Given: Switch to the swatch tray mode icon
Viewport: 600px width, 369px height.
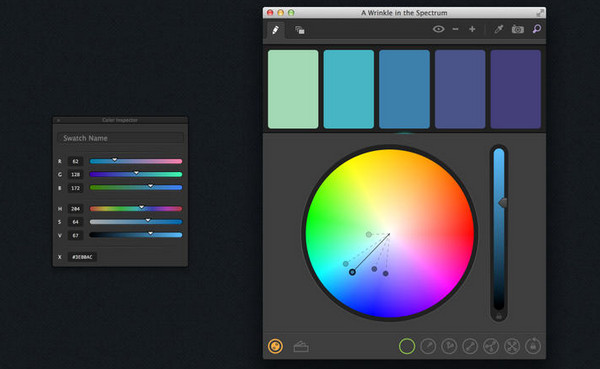Looking at the screenshot, I should click(x=301, y=346).
